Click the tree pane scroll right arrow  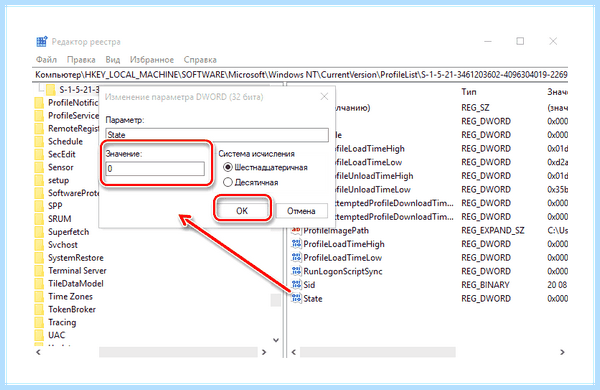pyautogui.click(x=264, y=352)
